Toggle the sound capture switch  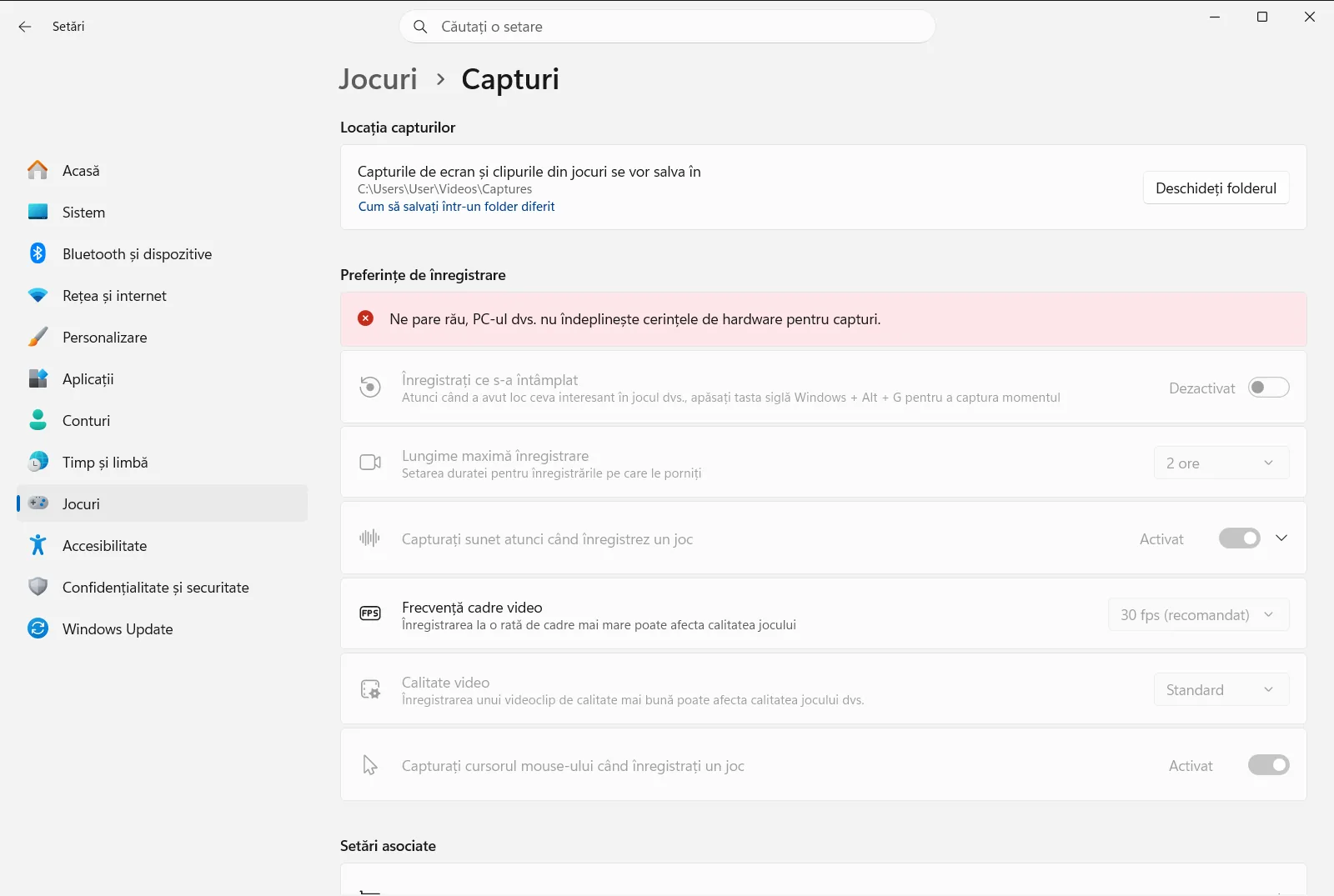[x=1240, y=538]
